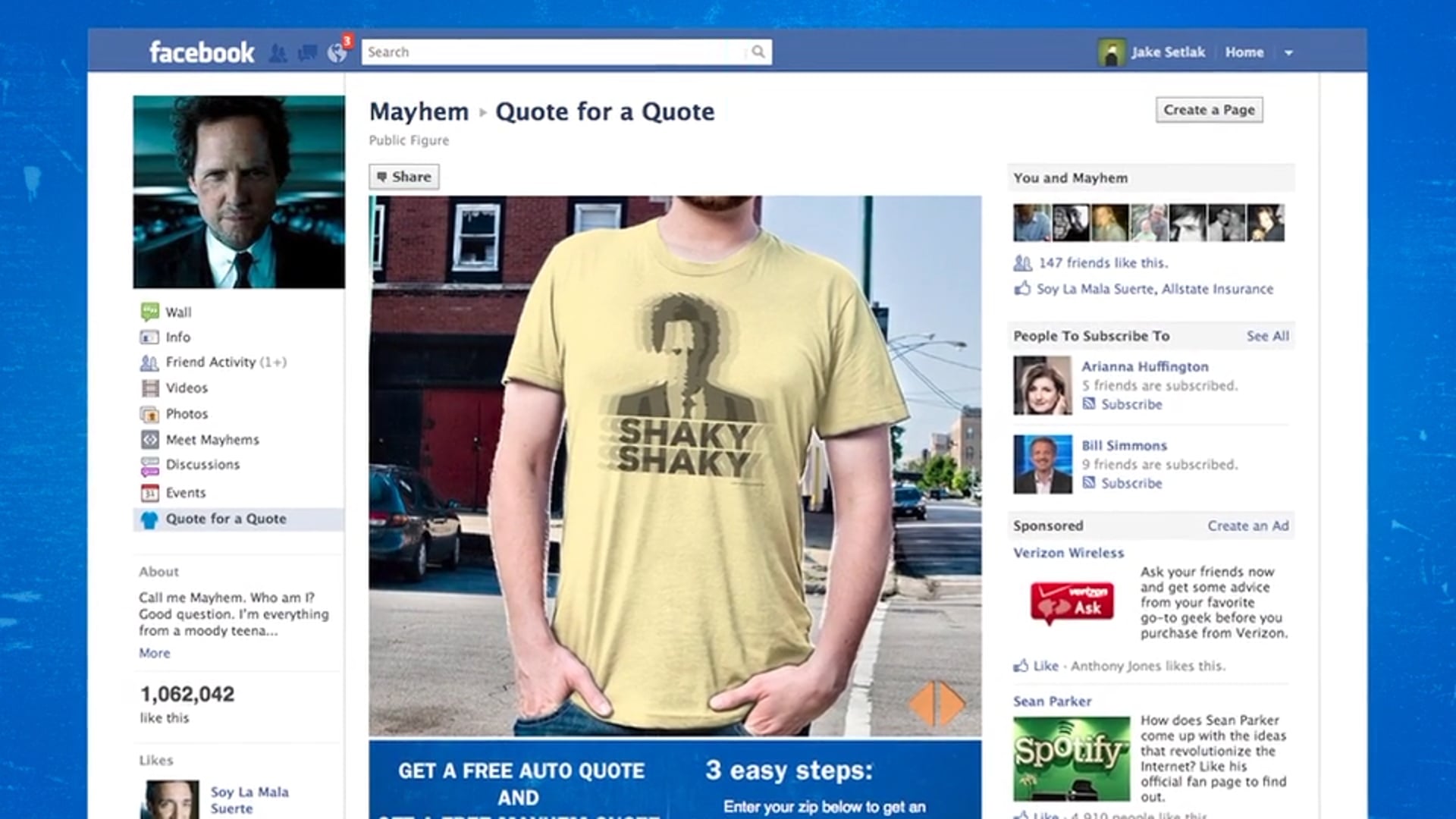1456x819 pixels.
Task: Open Arianna Huffington profile name
Action: (1144, 366)
